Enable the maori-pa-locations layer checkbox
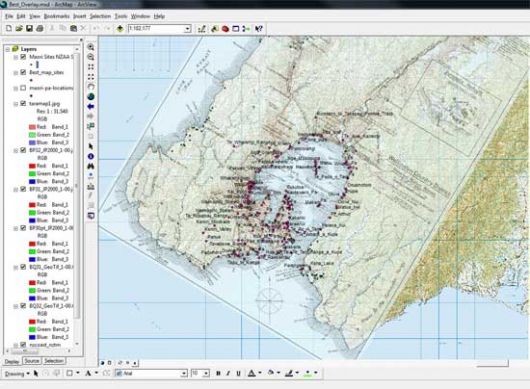Screen dimensions: 530x389 pos(23,88)
